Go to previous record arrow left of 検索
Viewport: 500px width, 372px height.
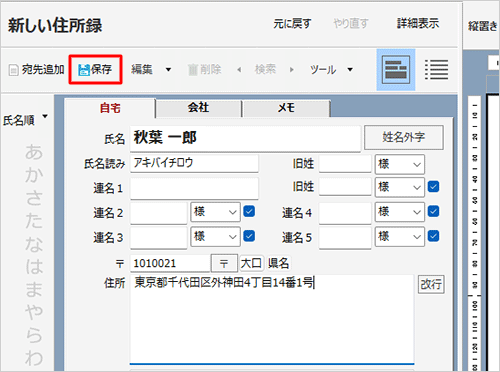coord(239,70)
